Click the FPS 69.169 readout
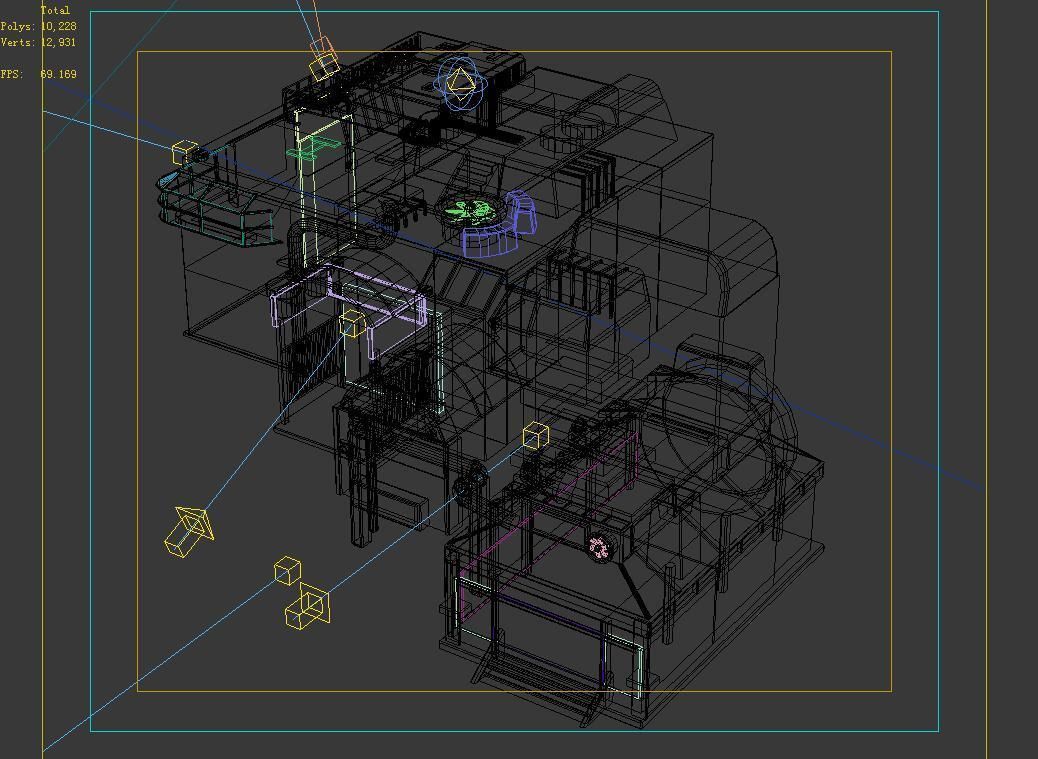The width and height of the screenshot is (1038, 759). tap(38, 74)
